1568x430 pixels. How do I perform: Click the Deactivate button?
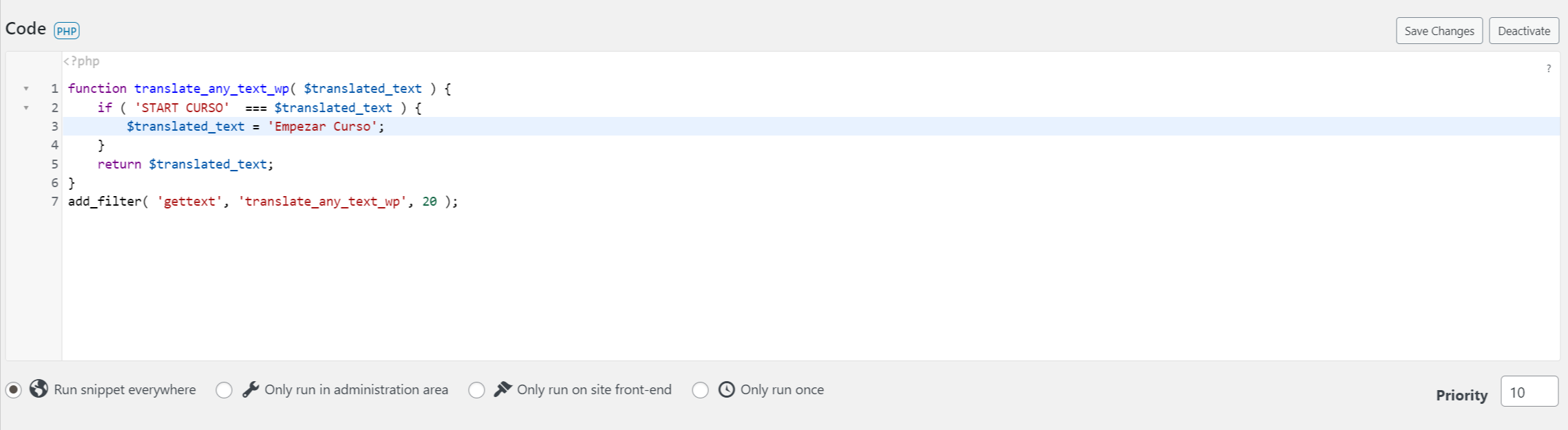1524,31
